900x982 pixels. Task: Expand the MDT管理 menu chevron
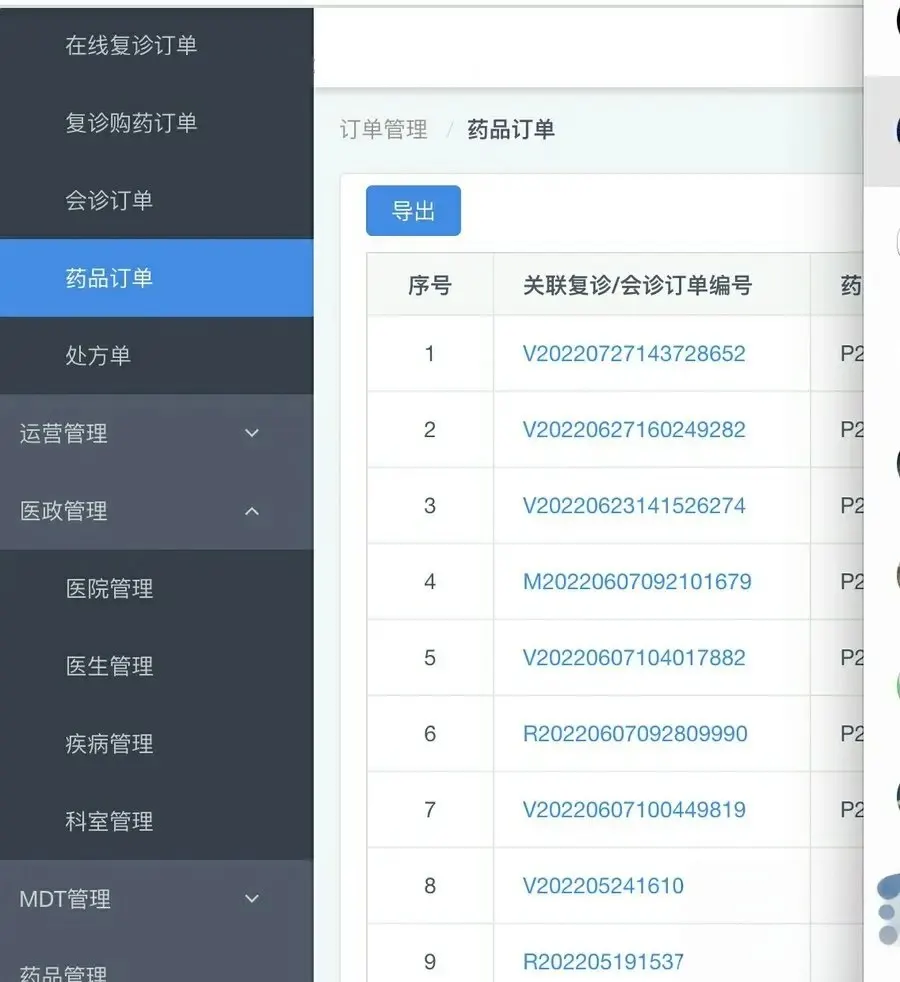tap(252, 899)
